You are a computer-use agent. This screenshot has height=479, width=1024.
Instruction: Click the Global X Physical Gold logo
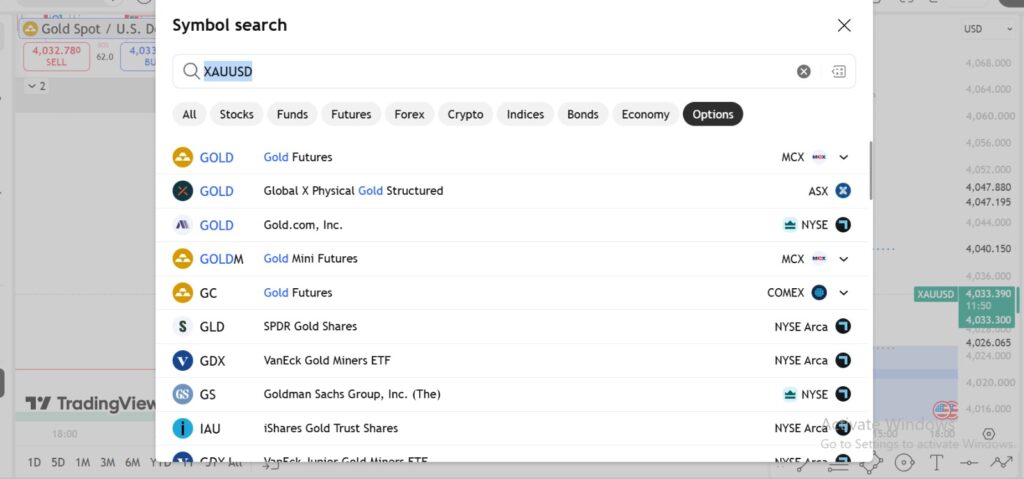click(x=183, y=191)
